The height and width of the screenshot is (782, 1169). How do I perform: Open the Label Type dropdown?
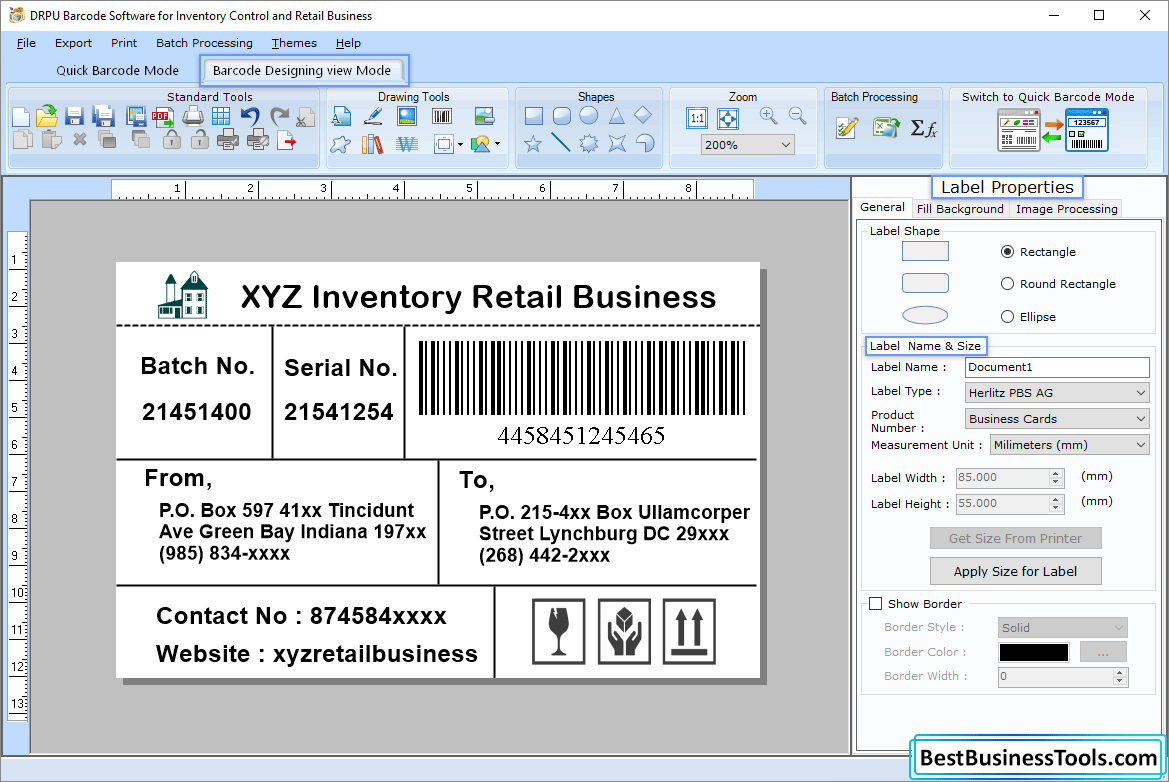[x=1057, y=393]
